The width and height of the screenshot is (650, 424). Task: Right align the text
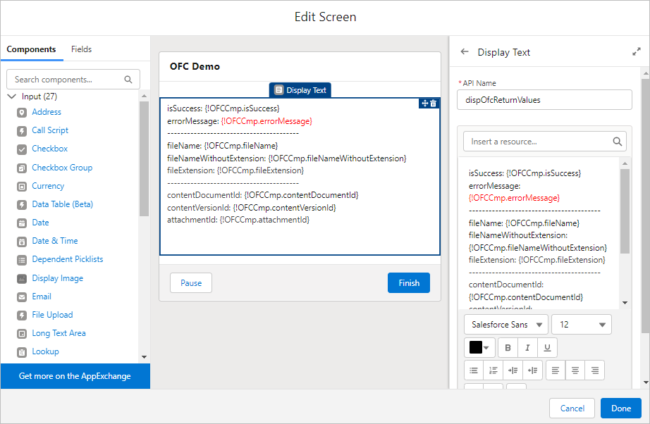594,370
